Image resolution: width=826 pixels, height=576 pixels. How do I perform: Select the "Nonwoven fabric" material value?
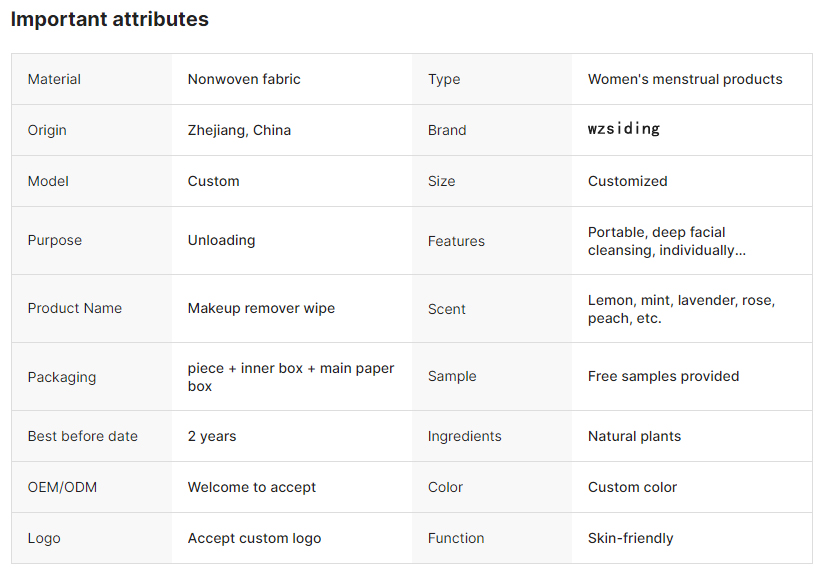point(244,79)
